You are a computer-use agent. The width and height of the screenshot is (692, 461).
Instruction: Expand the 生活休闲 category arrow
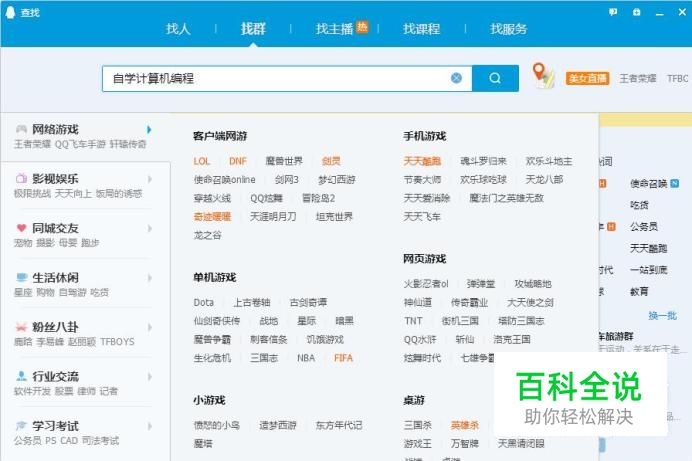tap(149, 277)
